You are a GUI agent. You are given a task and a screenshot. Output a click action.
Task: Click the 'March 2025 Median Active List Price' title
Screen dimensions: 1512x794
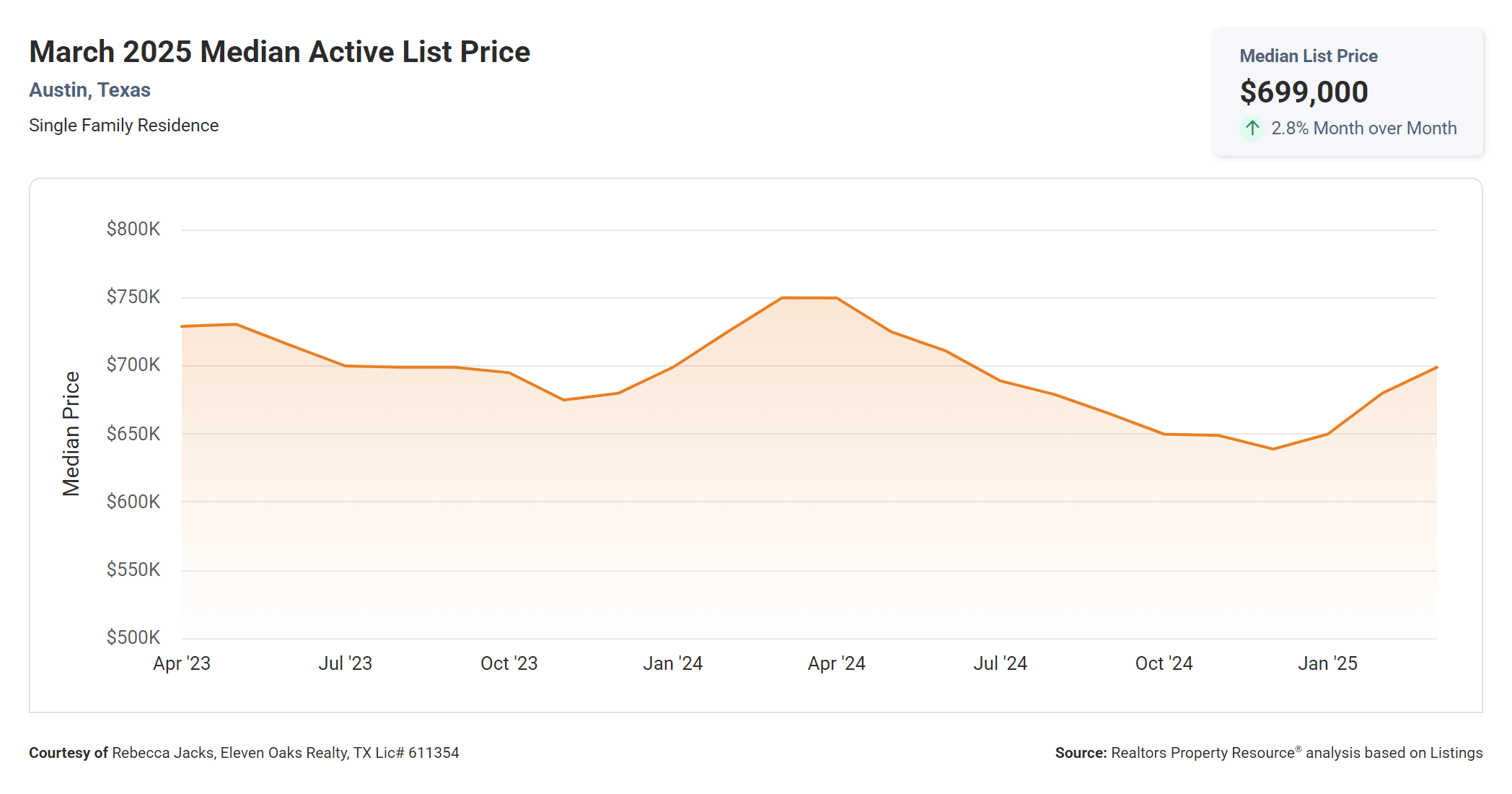coord(279,52)
